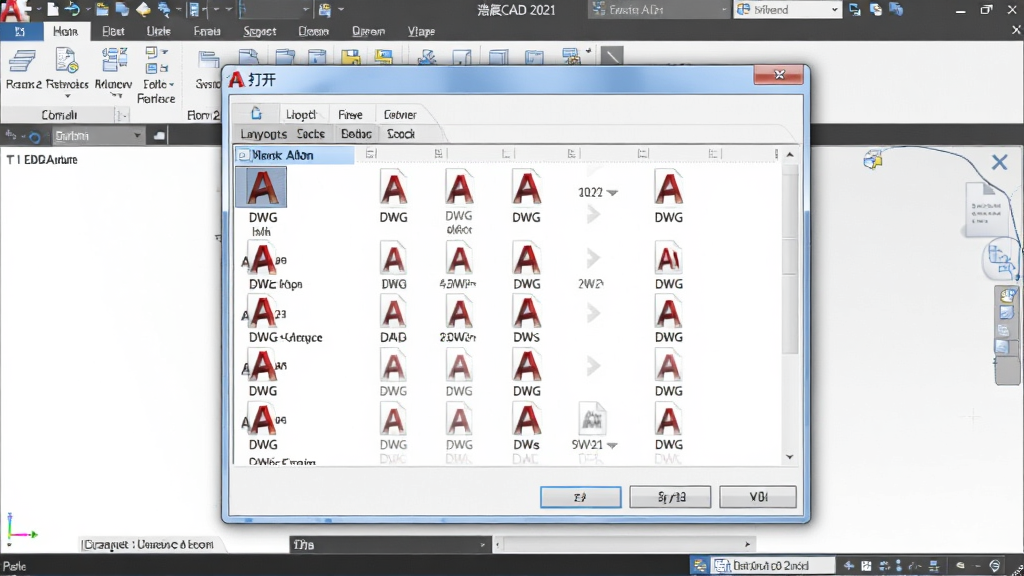Select the Lanyogts sub-tab
This screenshot has height=576, width=1024.
click(263, 134)
